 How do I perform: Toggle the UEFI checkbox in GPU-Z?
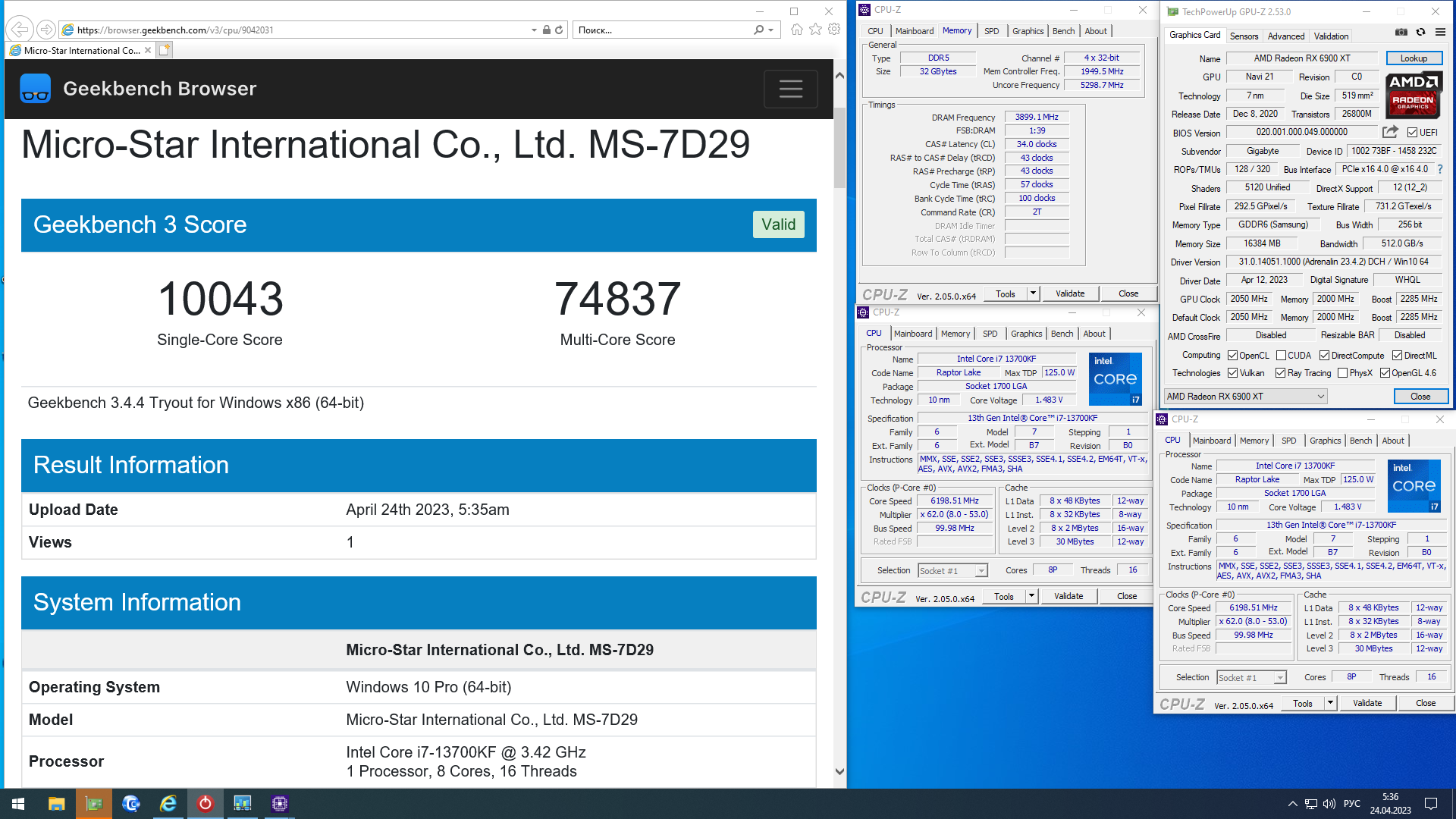(1412, 133)
